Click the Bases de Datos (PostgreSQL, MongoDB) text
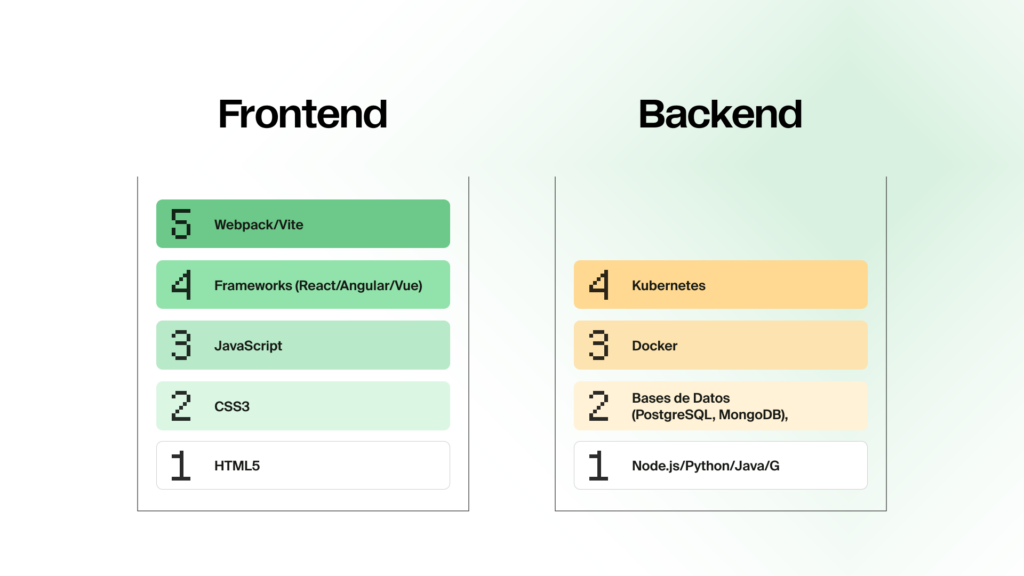This screenshot has height=576, width=1024. (710, 406)
